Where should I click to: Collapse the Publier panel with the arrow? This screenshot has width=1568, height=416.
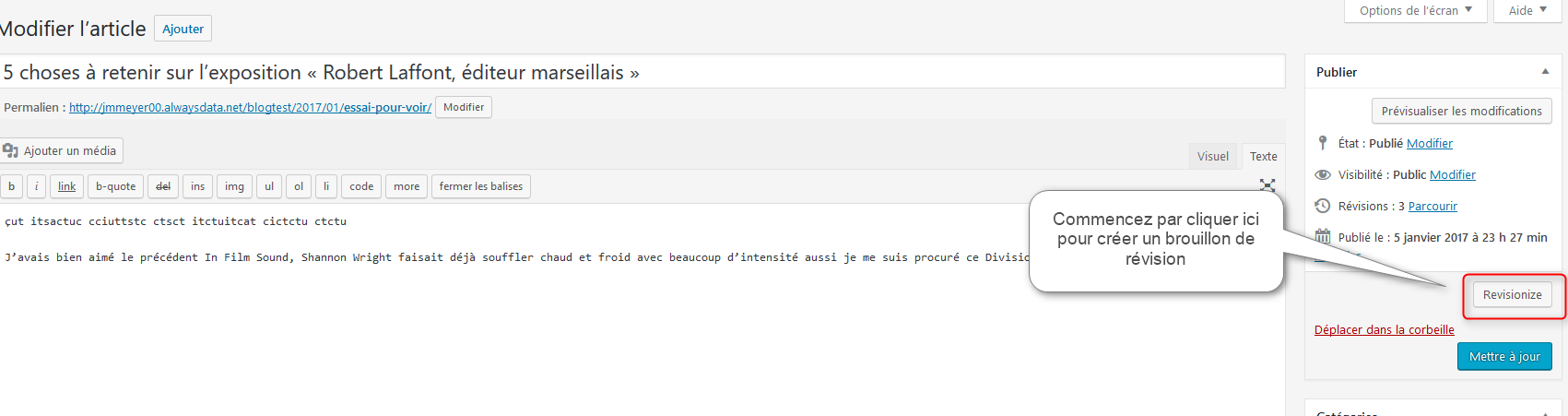[x=1545, y=72]
